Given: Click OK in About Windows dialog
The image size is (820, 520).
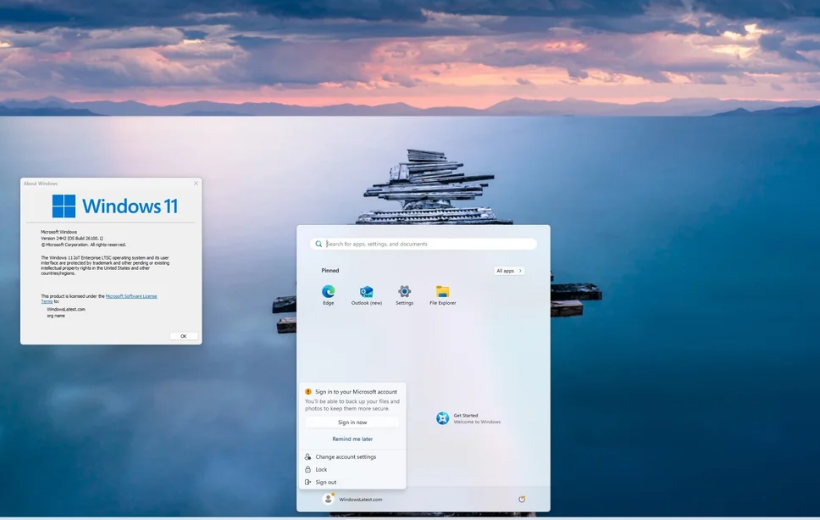Looking at the screenshot, I should tap(184, 336).
